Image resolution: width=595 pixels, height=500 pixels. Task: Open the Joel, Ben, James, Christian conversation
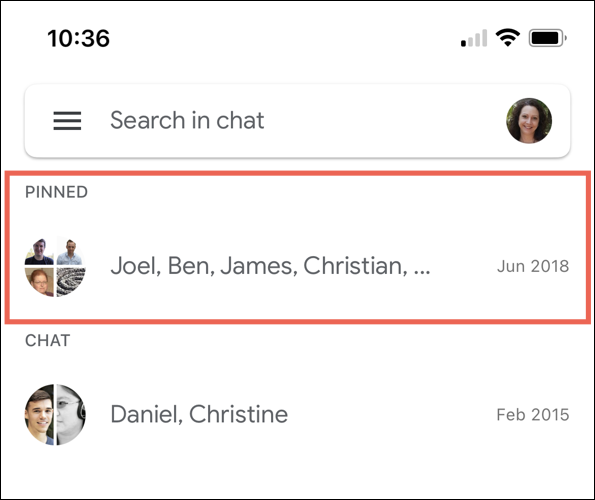pos(297,266)
